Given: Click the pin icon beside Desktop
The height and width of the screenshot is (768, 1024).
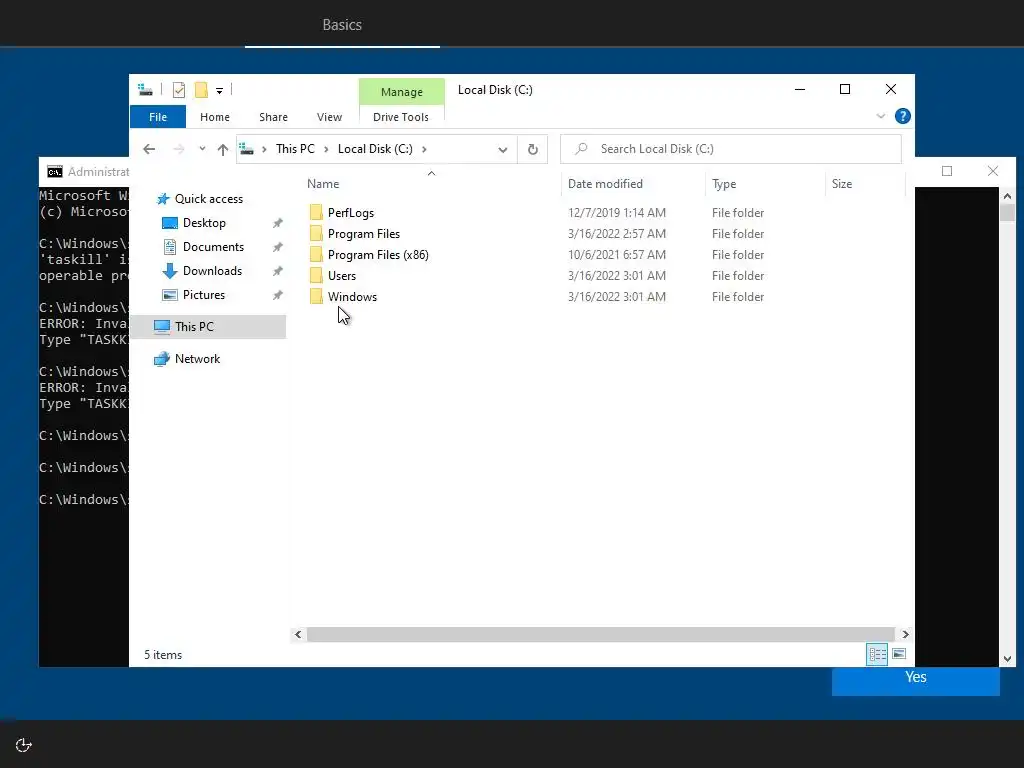Looking at the screenshot, I should point(278,223).
